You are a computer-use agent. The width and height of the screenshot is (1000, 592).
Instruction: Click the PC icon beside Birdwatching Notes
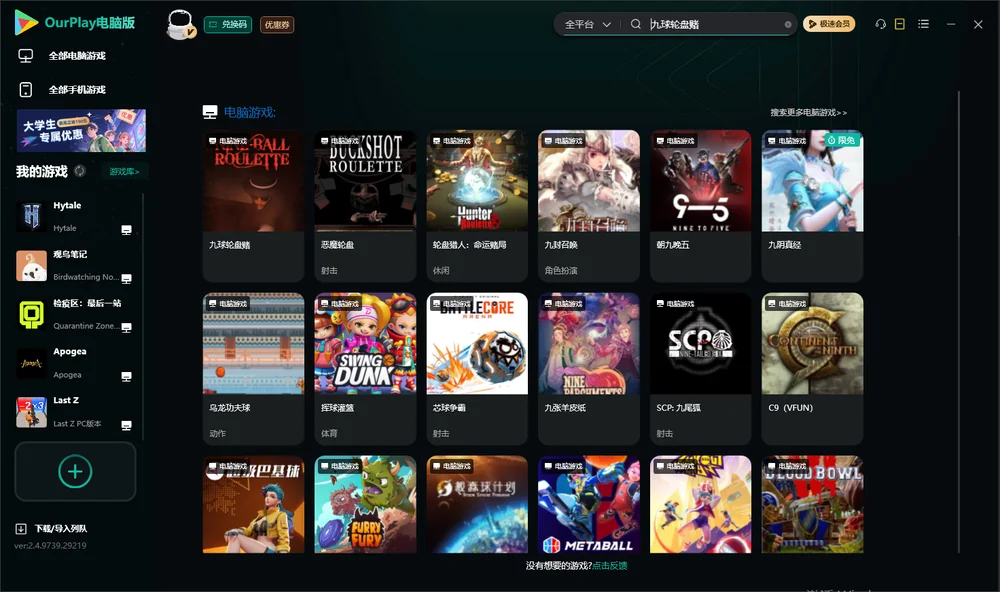(x=126, y=279)
